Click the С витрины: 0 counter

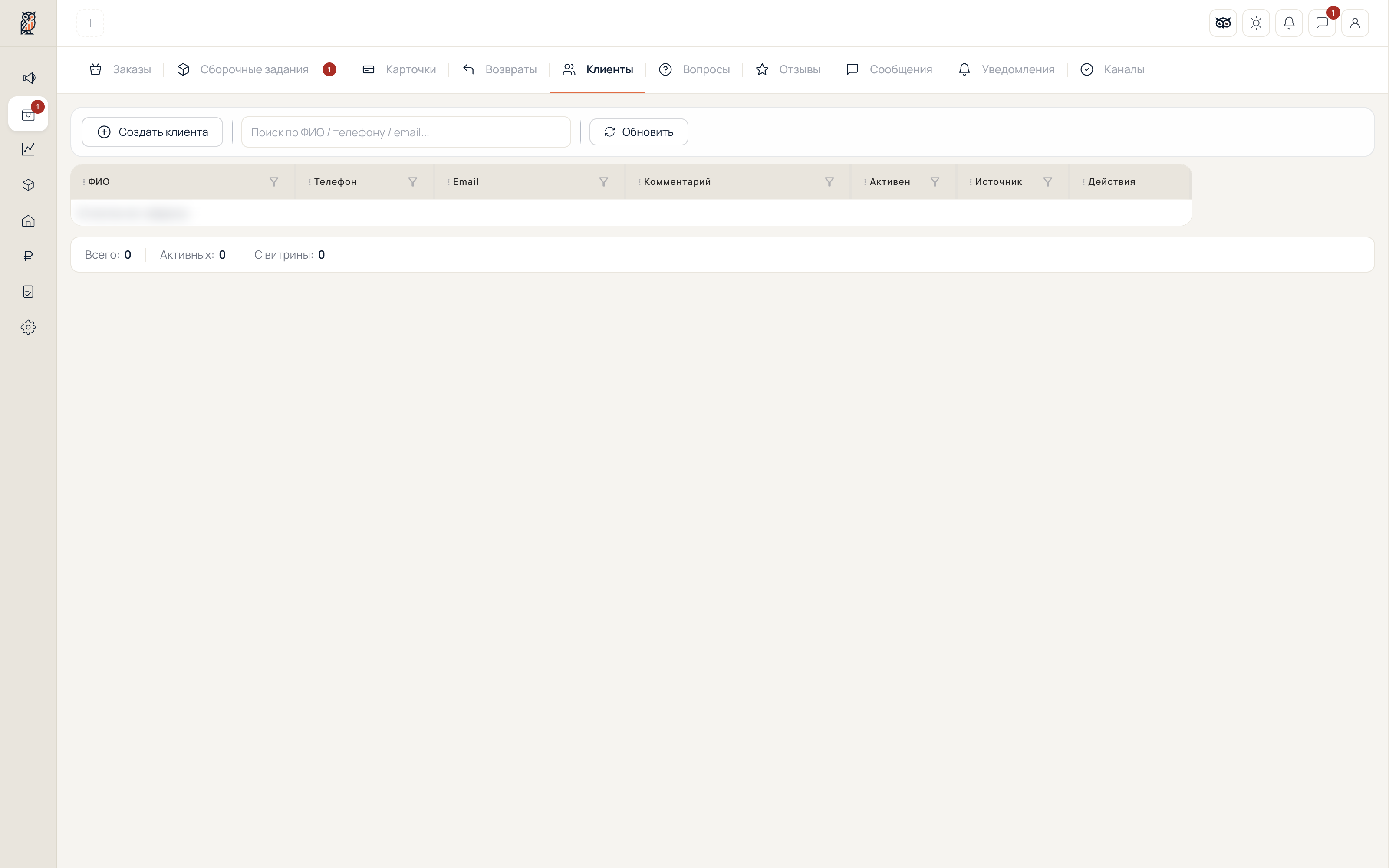(289, 255)
